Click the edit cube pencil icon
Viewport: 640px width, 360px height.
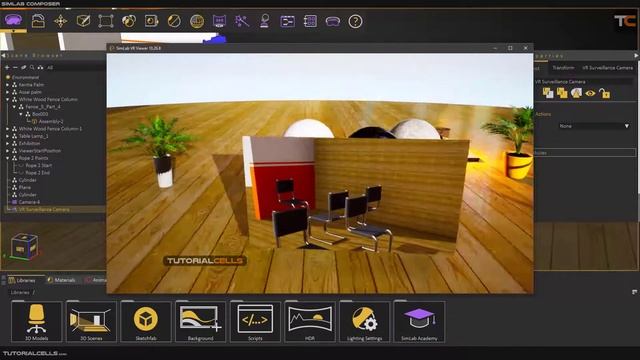click(x=83, y=21)
